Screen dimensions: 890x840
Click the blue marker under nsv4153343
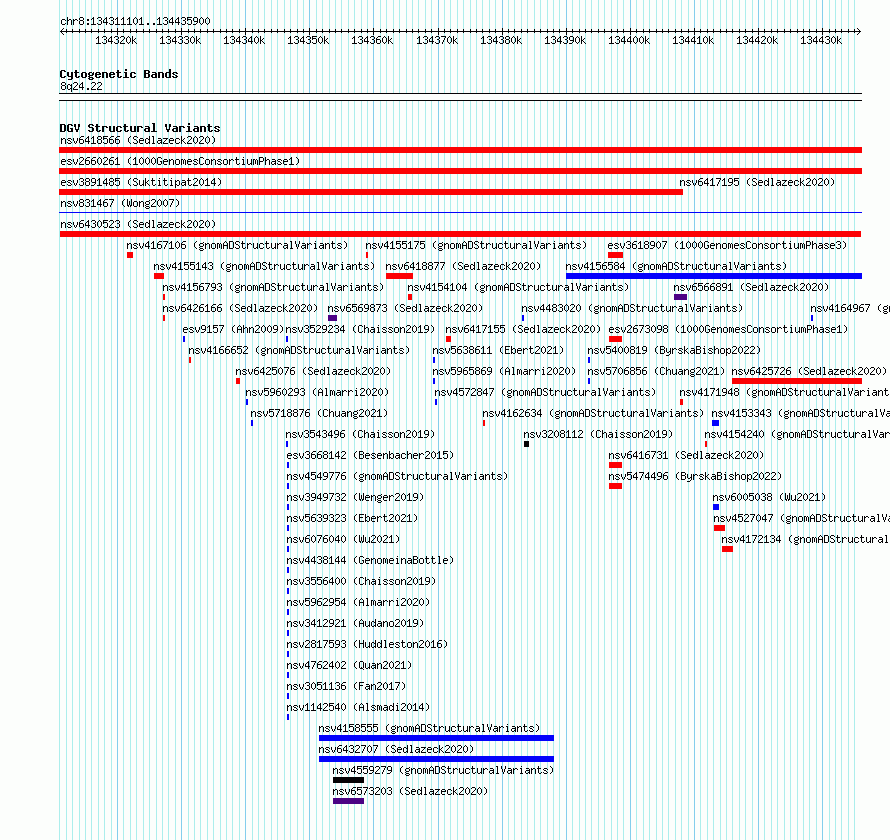(715, 423)
